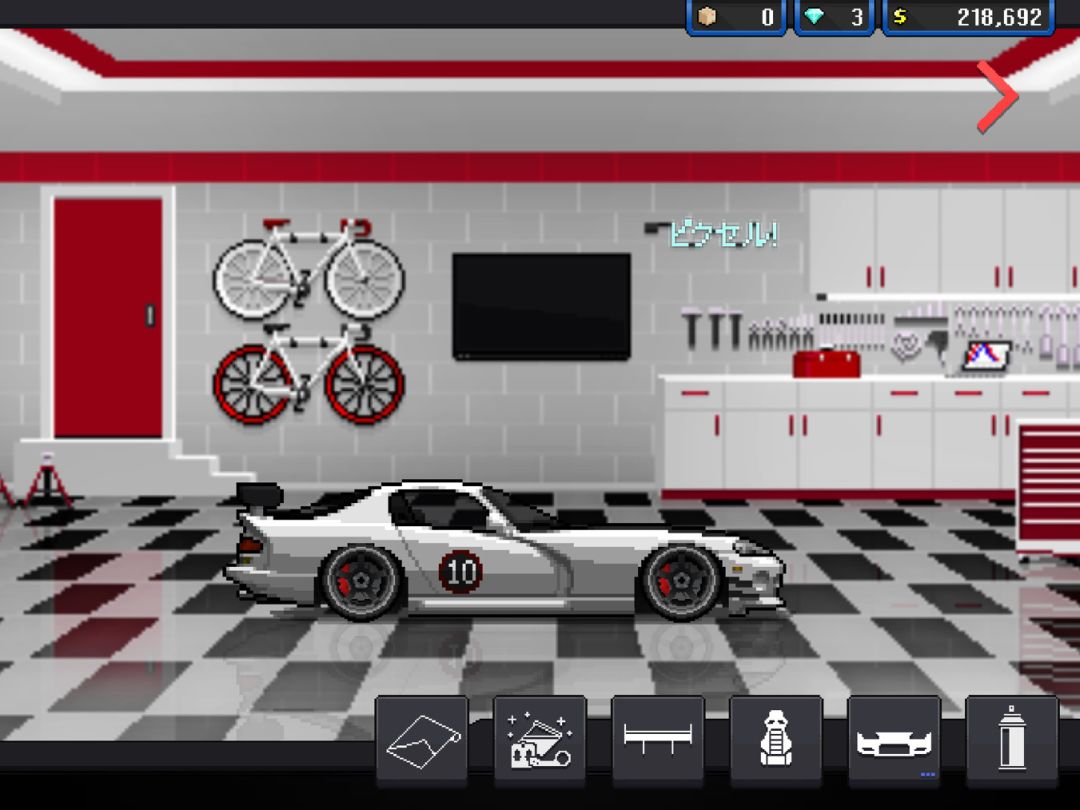Tap the laptop on the workbench
1080x810 pixels.
(x=986, y=356)
